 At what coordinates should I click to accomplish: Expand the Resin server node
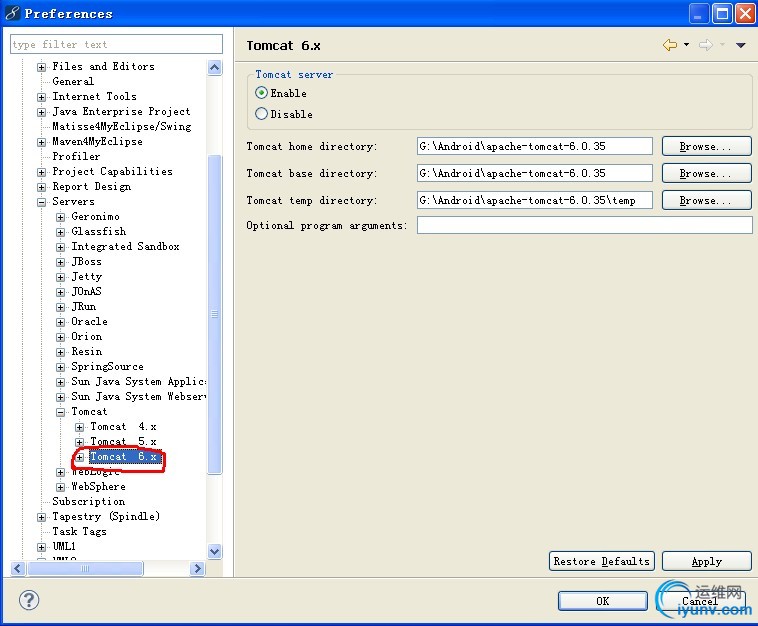[x=60, y=352]
